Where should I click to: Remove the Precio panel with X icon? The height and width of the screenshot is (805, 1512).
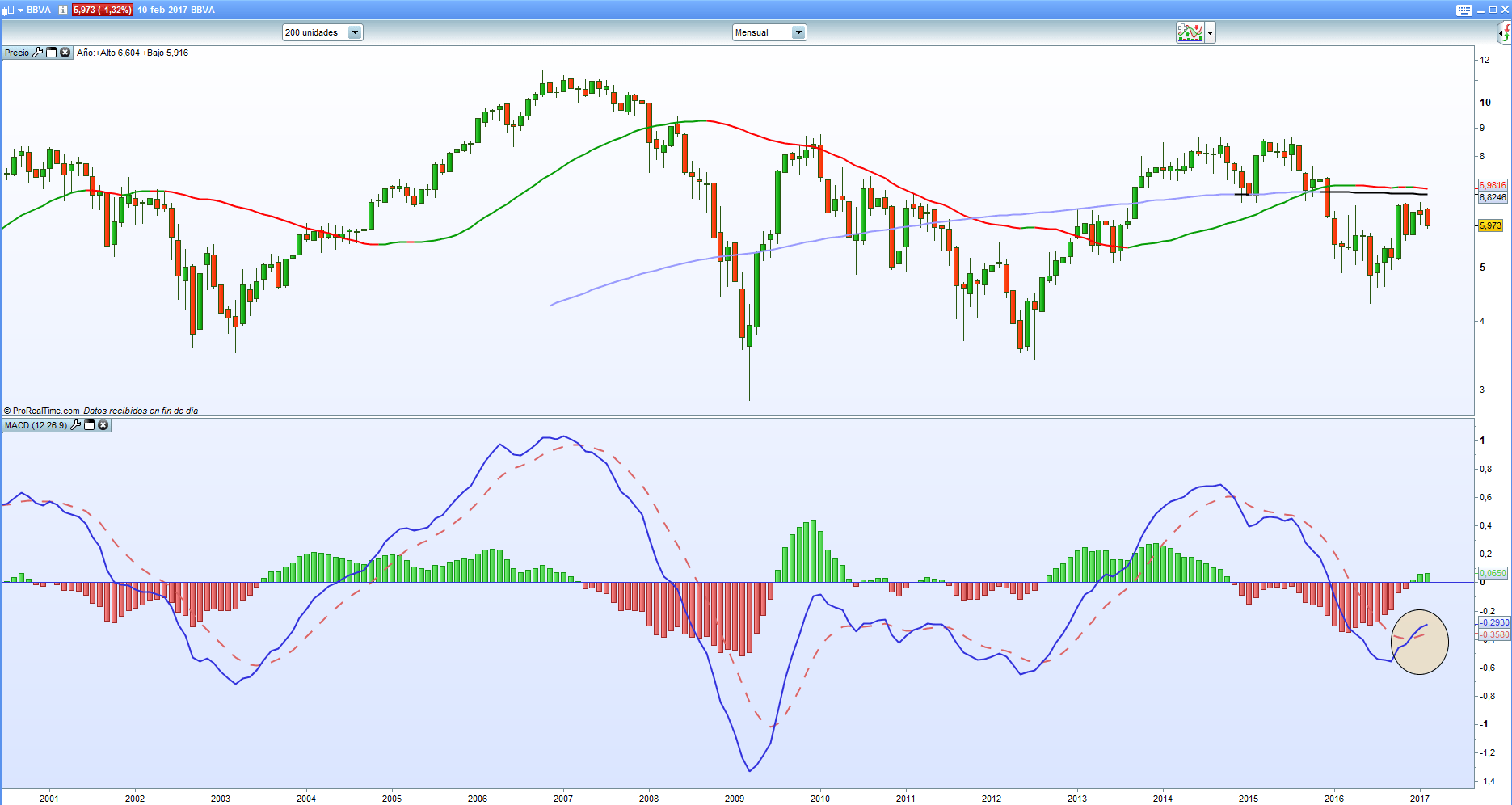[65, 53]
